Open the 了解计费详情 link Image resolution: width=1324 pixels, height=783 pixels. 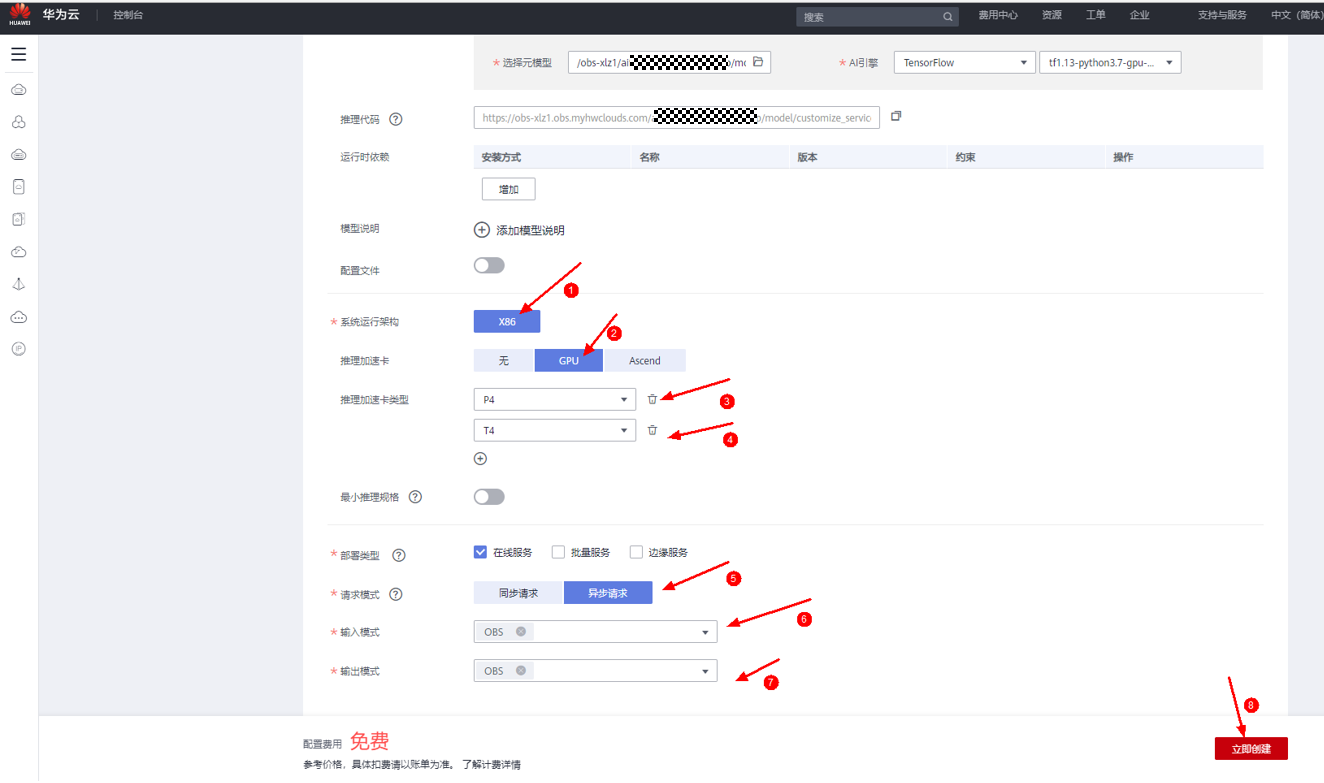(x=491, y=765)
